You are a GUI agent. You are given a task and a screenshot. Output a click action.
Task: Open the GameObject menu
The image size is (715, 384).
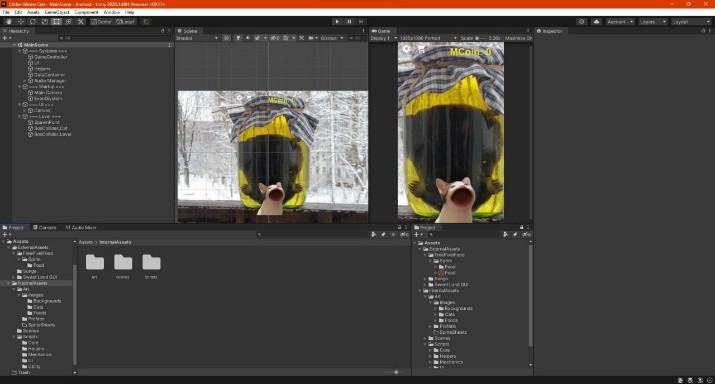point(57,12)
